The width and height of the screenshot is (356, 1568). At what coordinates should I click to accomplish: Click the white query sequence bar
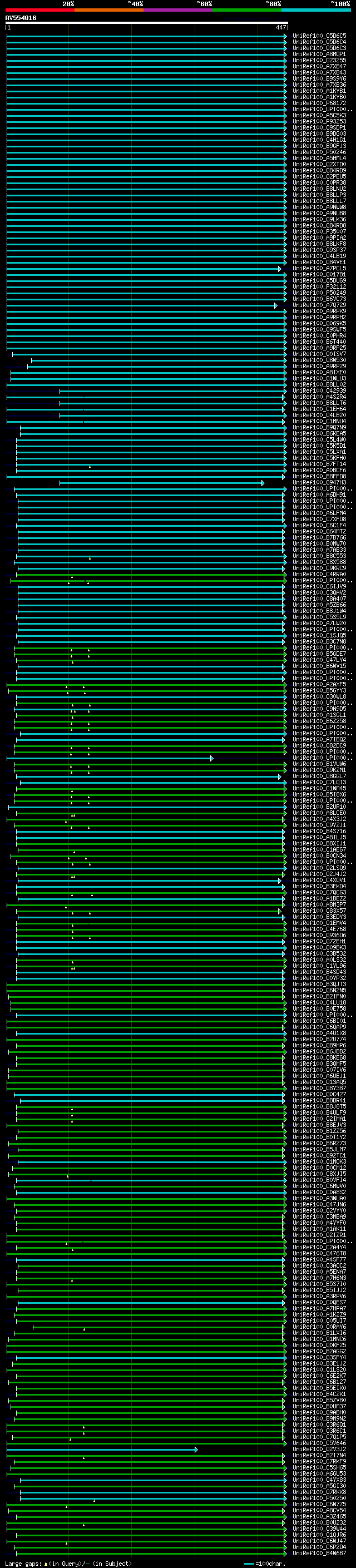pyautogui.click(x=146, y=23)
